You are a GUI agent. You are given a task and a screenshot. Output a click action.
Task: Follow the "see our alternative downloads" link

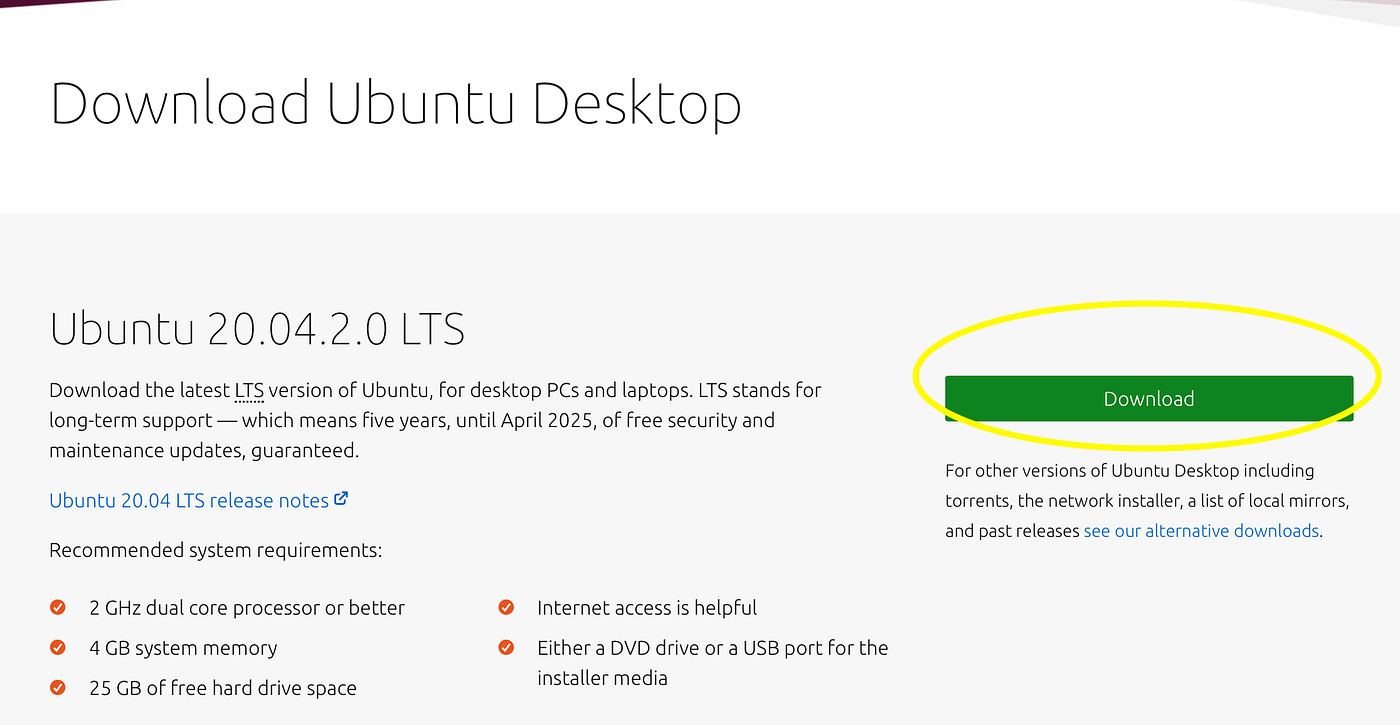coord(1200,530)
